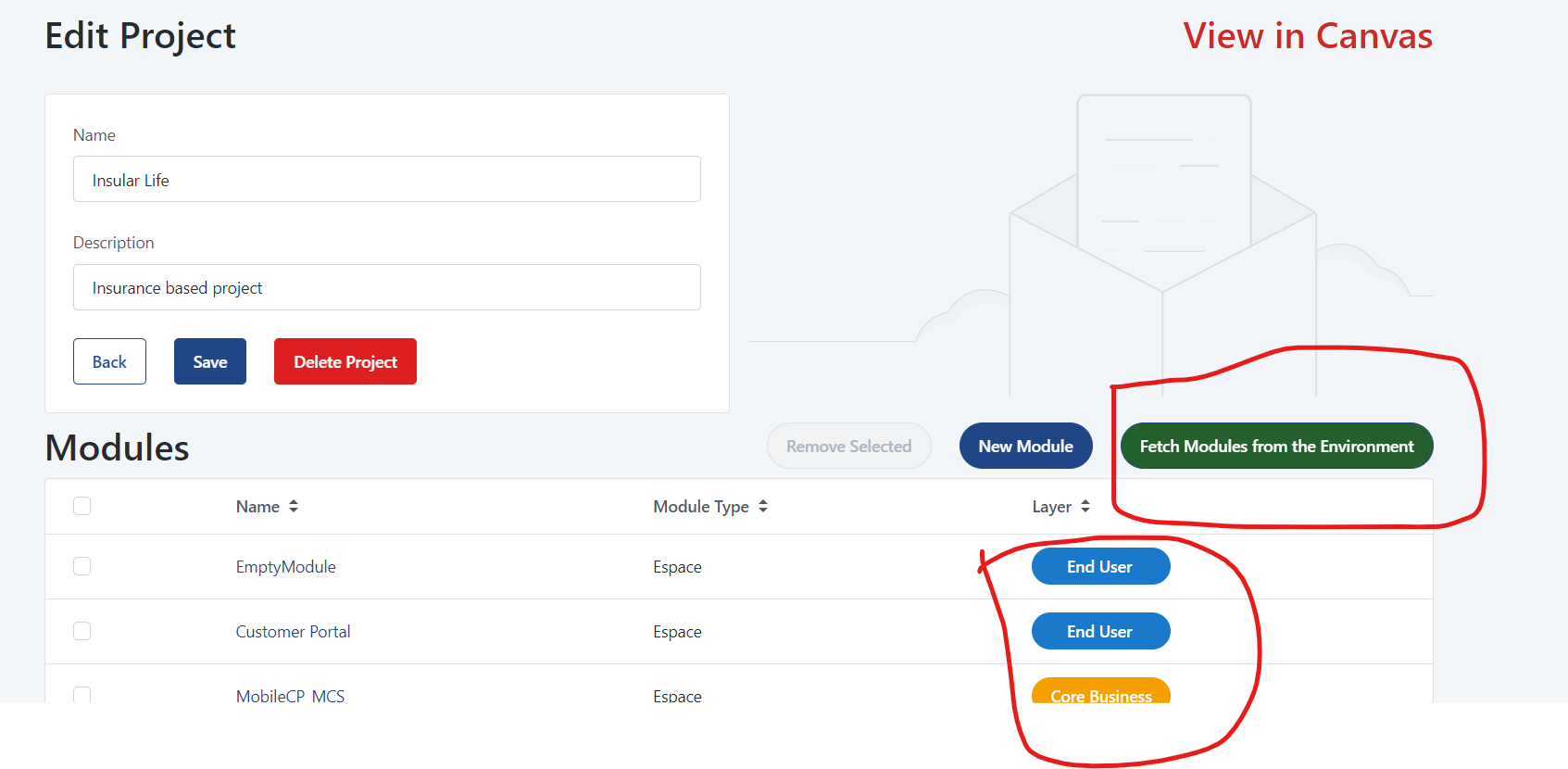Sort modules by Layer column

(x=1085, y=507)
